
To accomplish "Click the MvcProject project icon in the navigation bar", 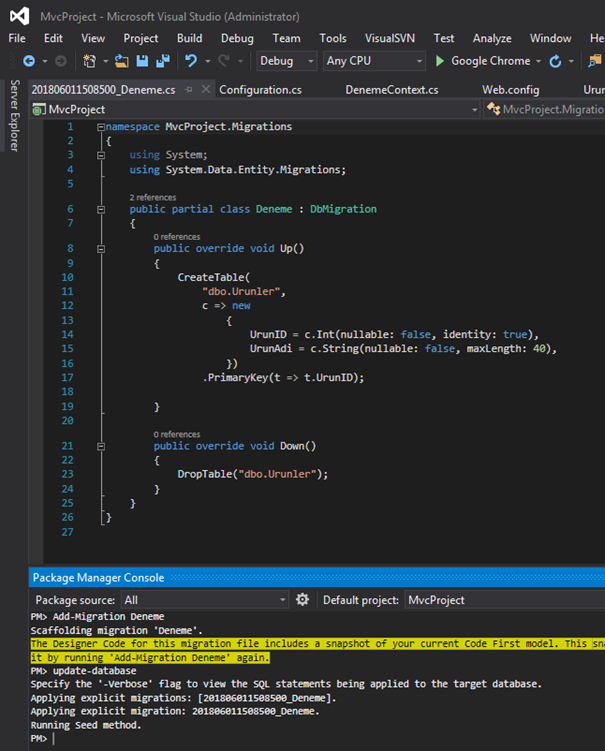I will point(38,110).
